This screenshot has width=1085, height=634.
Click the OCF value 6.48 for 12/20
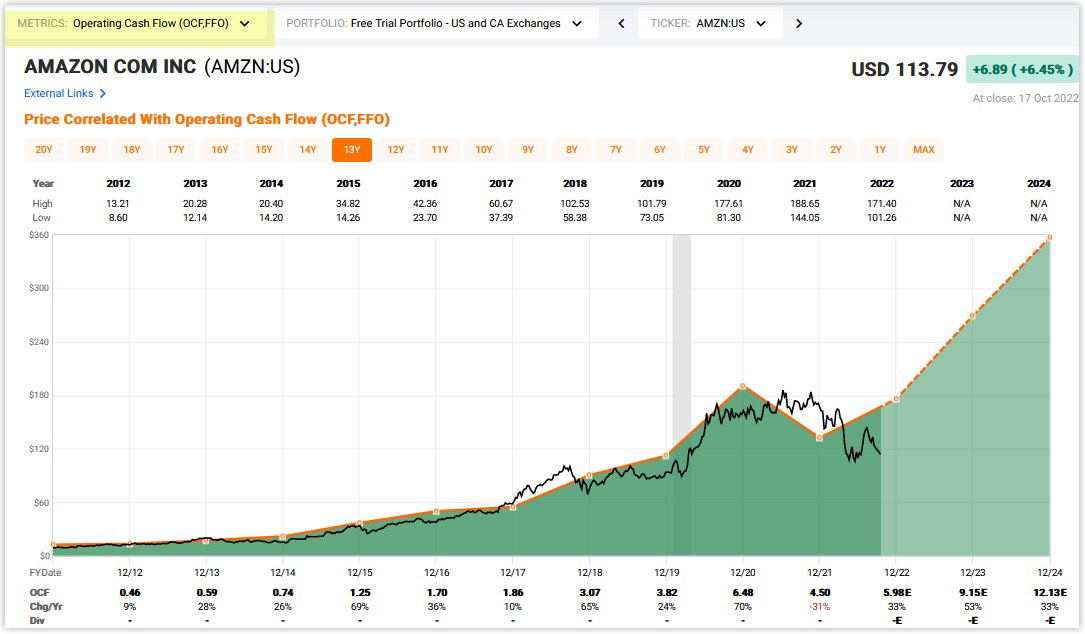(743, 592)
